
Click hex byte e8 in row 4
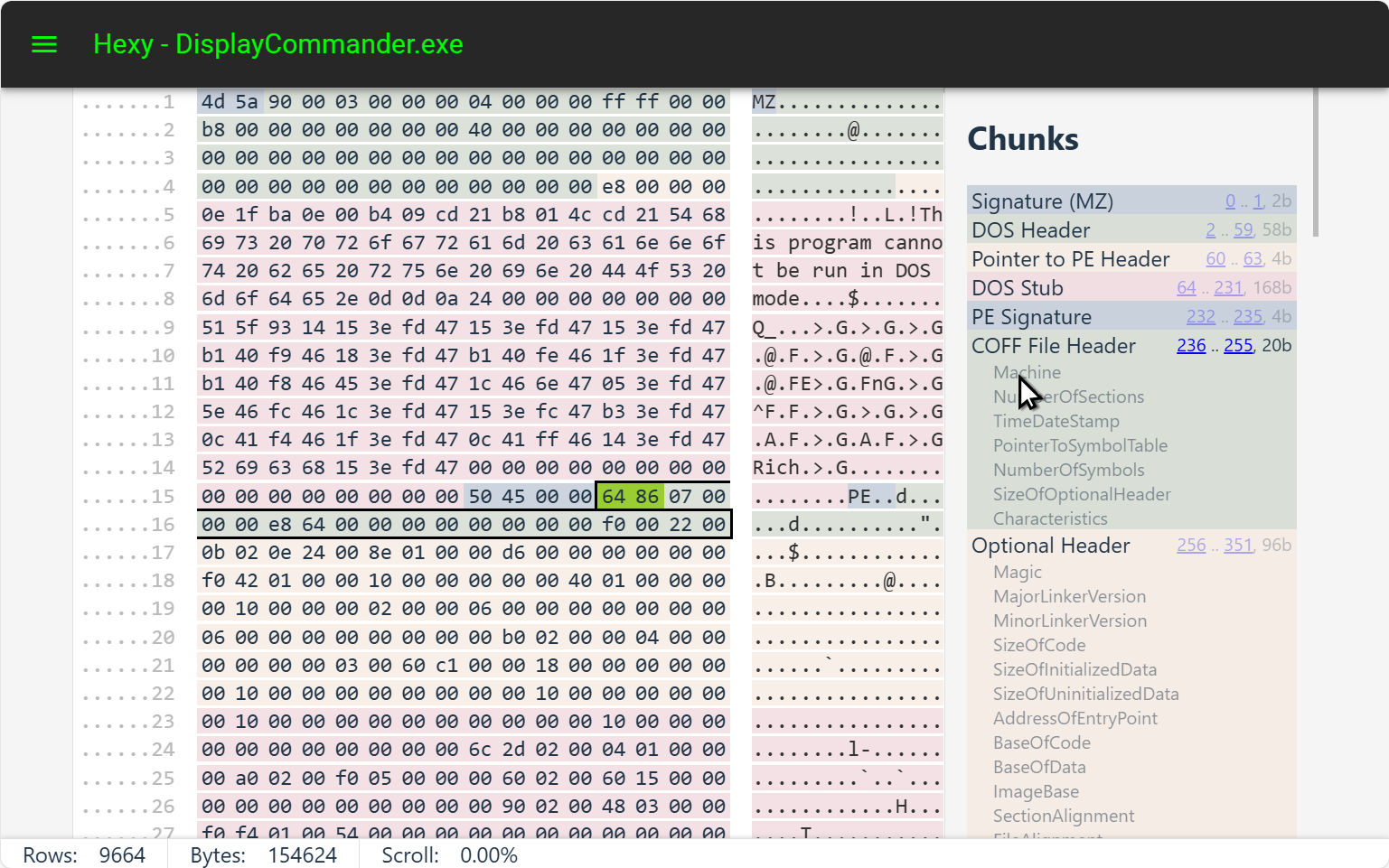coord(614,186)
